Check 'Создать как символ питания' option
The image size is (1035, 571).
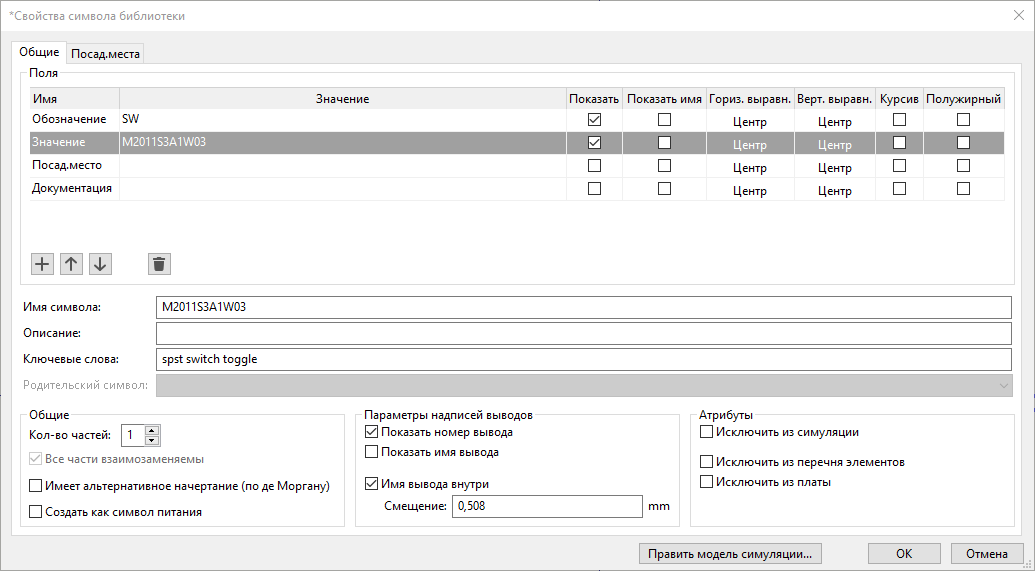click(37, 512)
